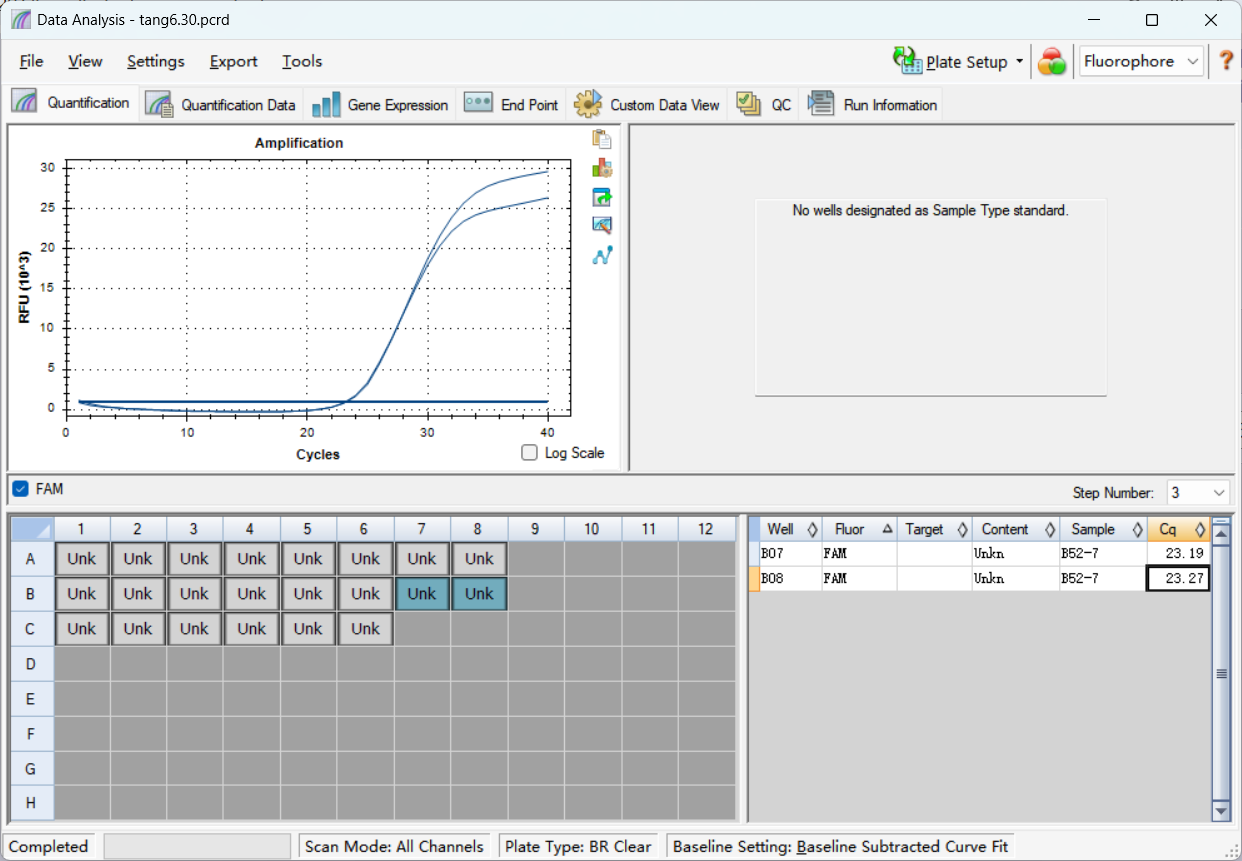The height and width of the screenshot is (861, 1242).
Task: Select plate row H header
Action: click(x=31, y=804)
